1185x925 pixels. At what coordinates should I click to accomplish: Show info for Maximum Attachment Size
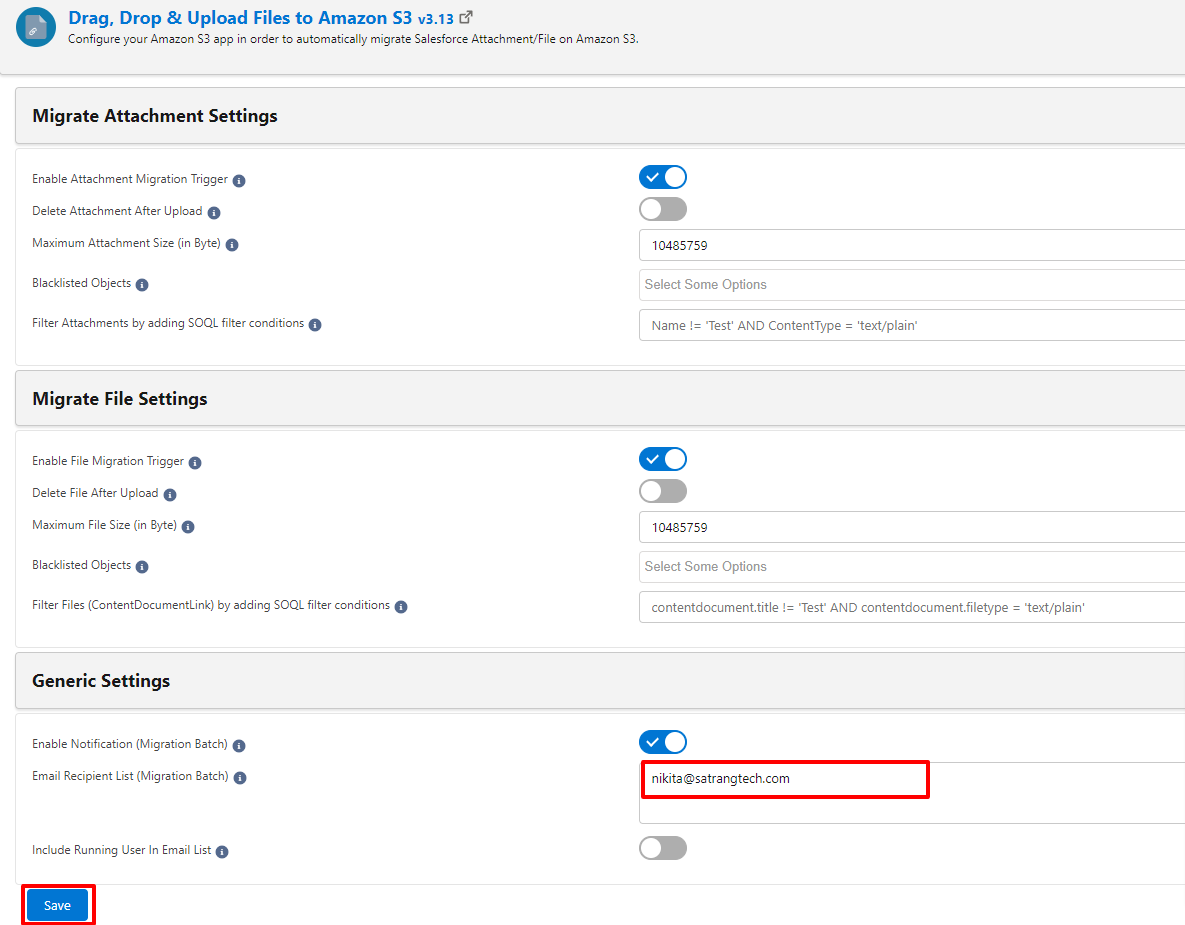(232, 245)
